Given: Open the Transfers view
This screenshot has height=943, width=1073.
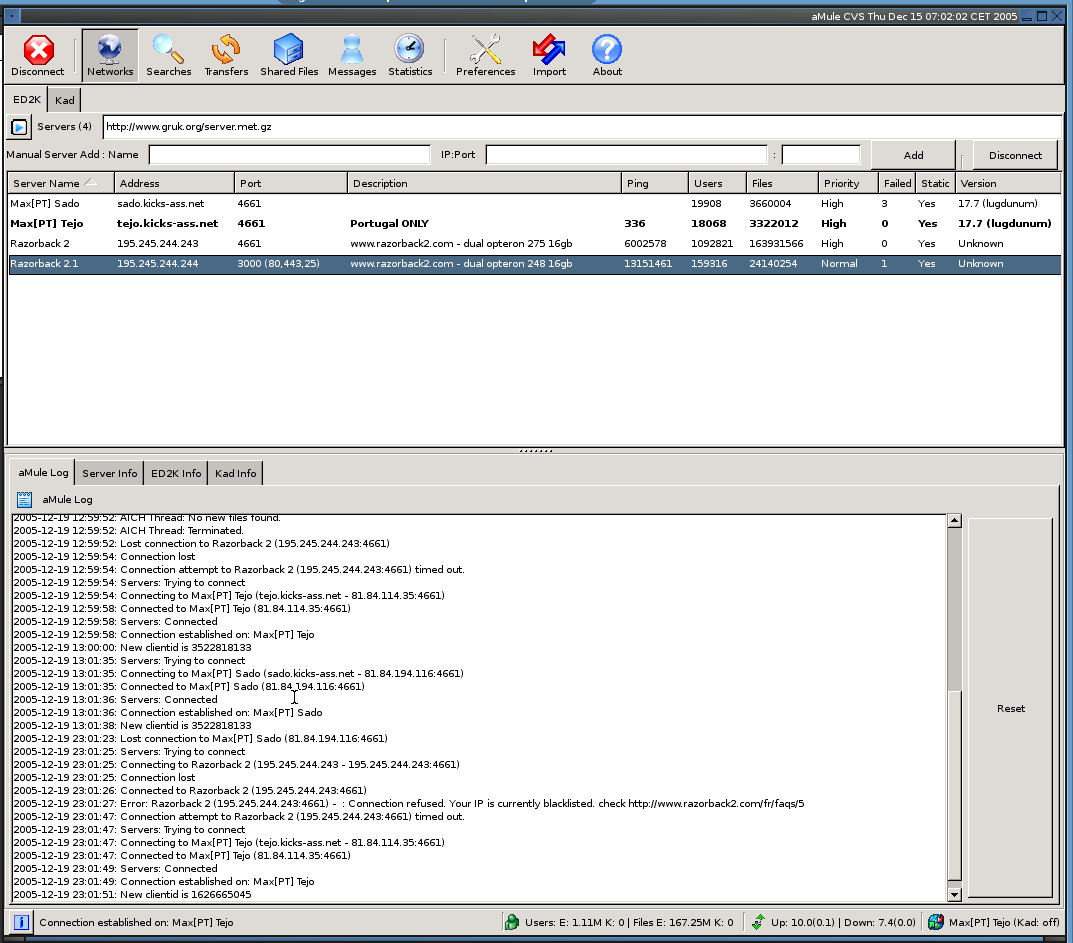Looking at the screenshot, I should (x=226, y=55).
